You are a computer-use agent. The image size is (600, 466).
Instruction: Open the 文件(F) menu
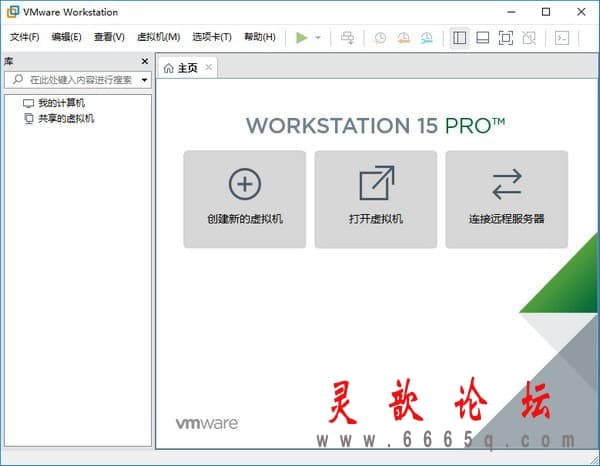tap(24, 37)
